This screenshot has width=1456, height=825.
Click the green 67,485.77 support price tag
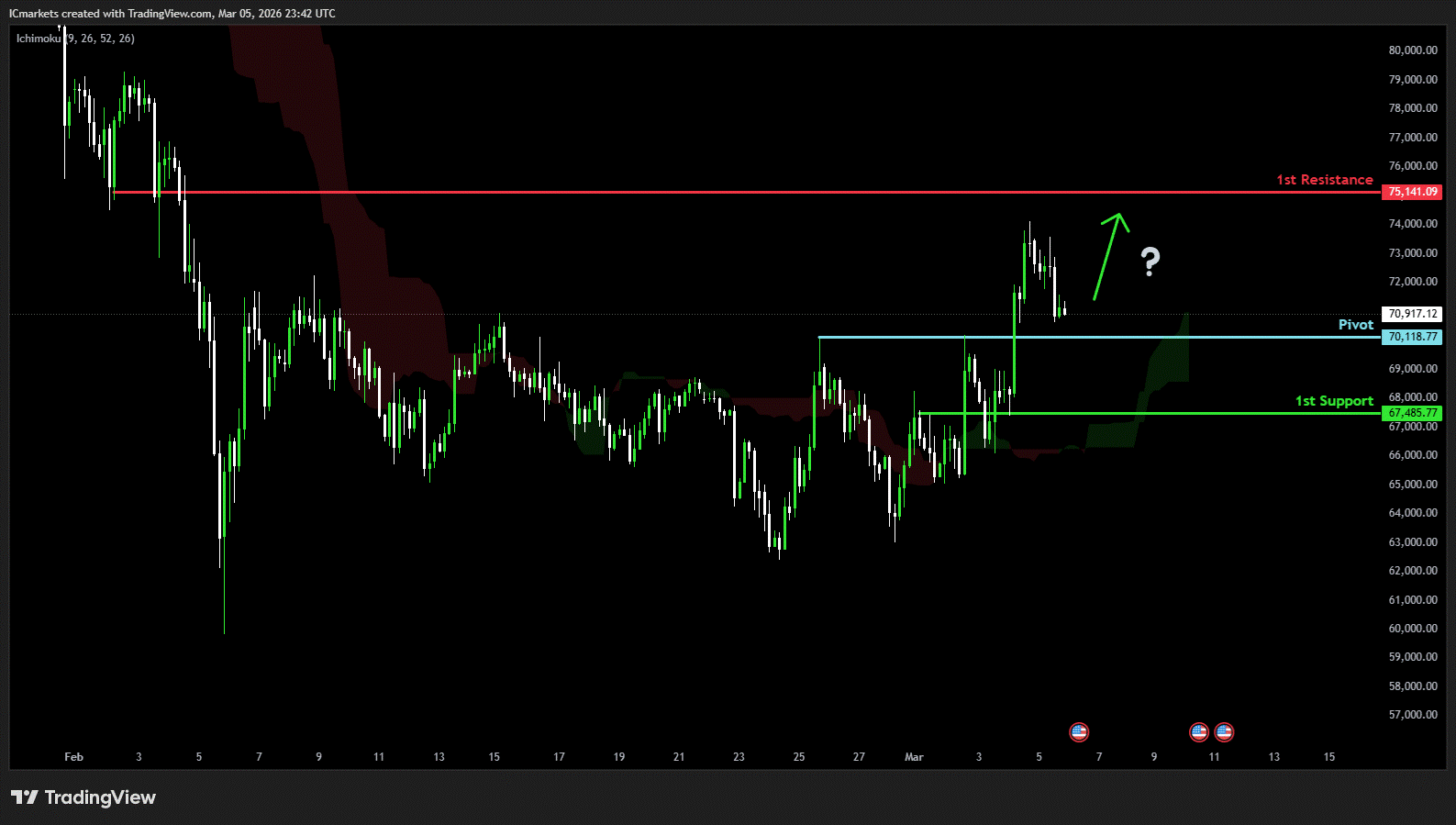click(x=1412, y=413)
